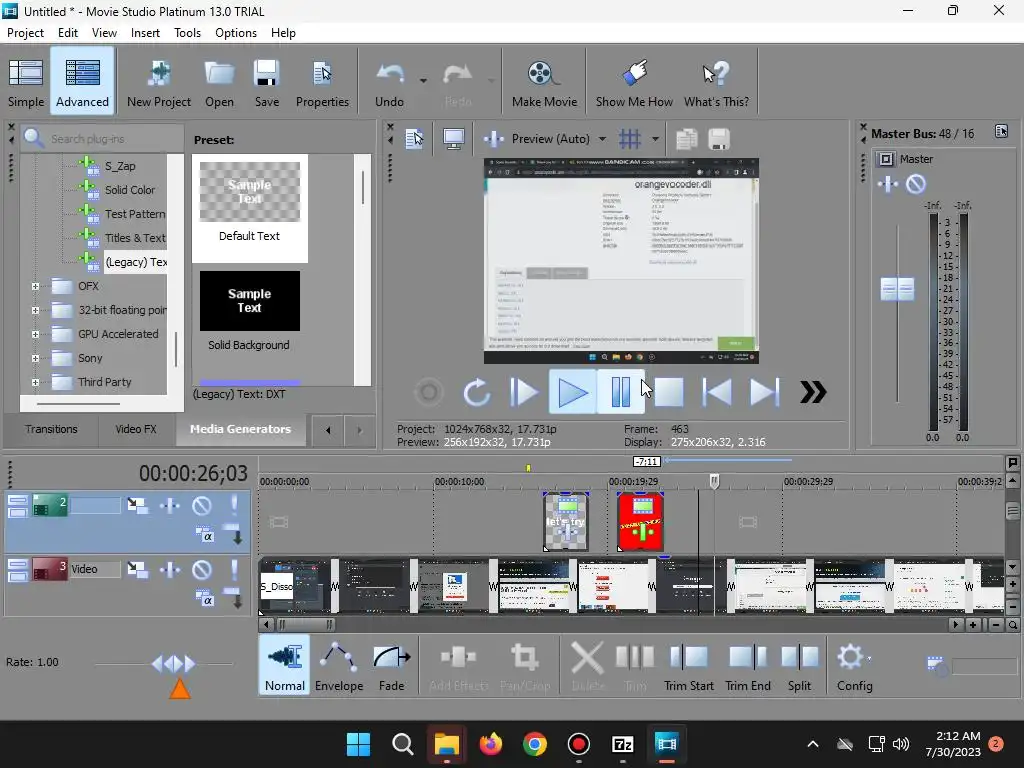
Task: Open Video track 3 FX
Action: coord(170,569)
